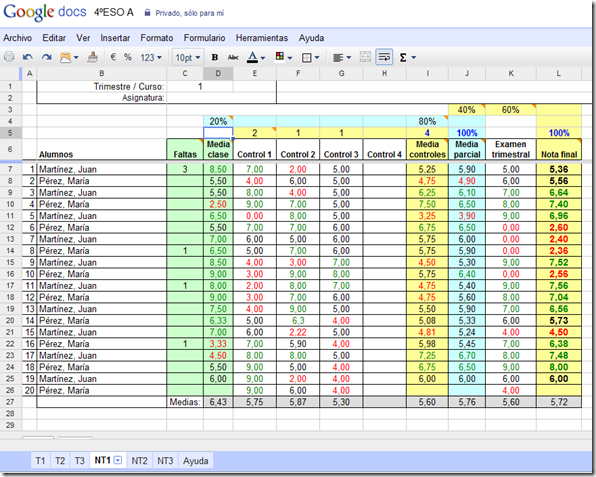Switch to the Ayuda sheet tab

tap(196, 461)
